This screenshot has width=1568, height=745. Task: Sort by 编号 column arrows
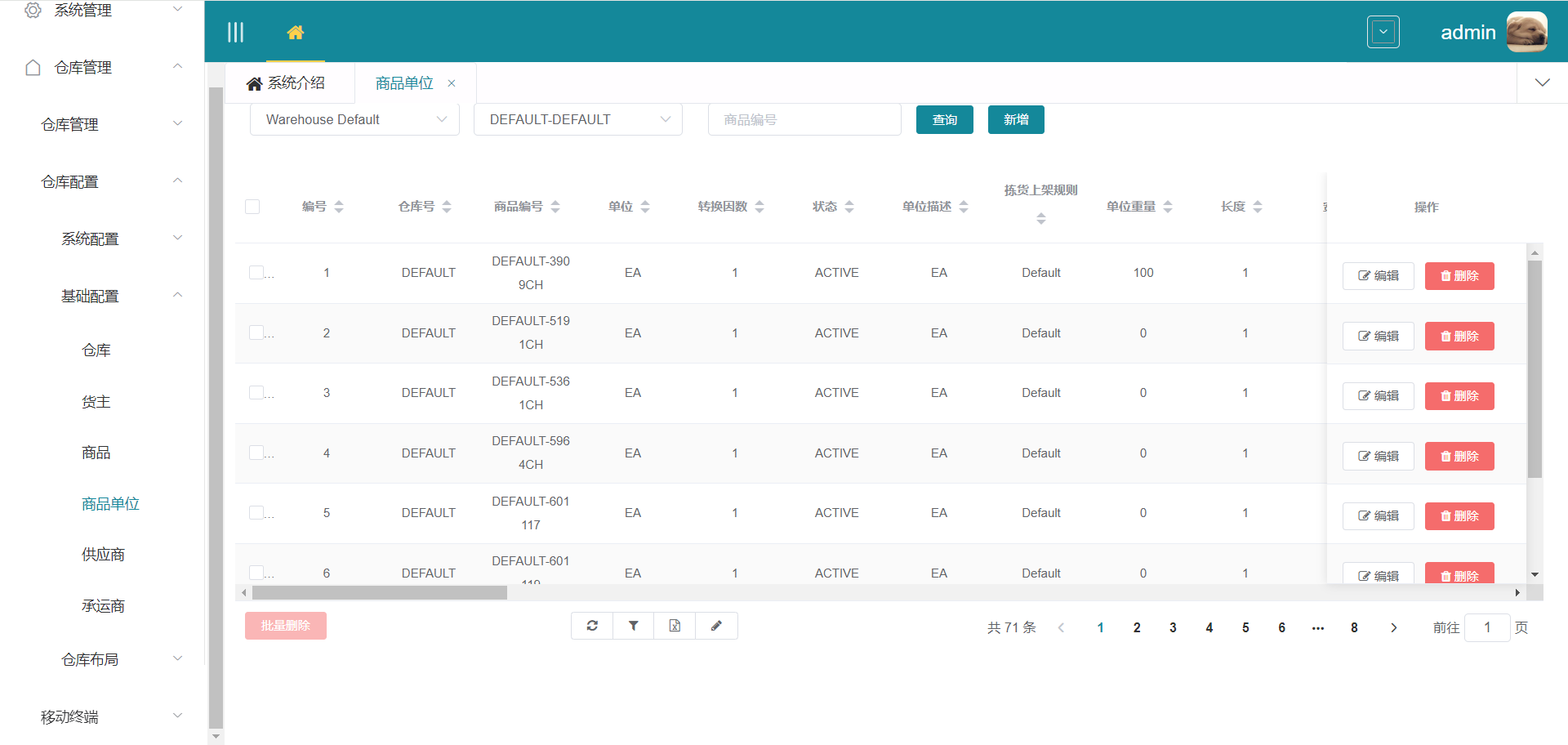click(x=339, y=207)
